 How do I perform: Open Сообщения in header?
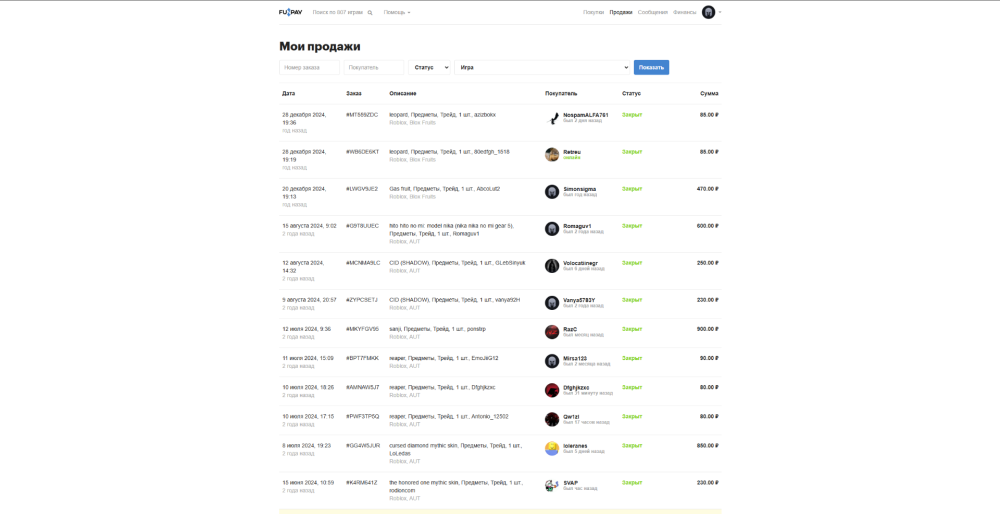coord(652,12)
